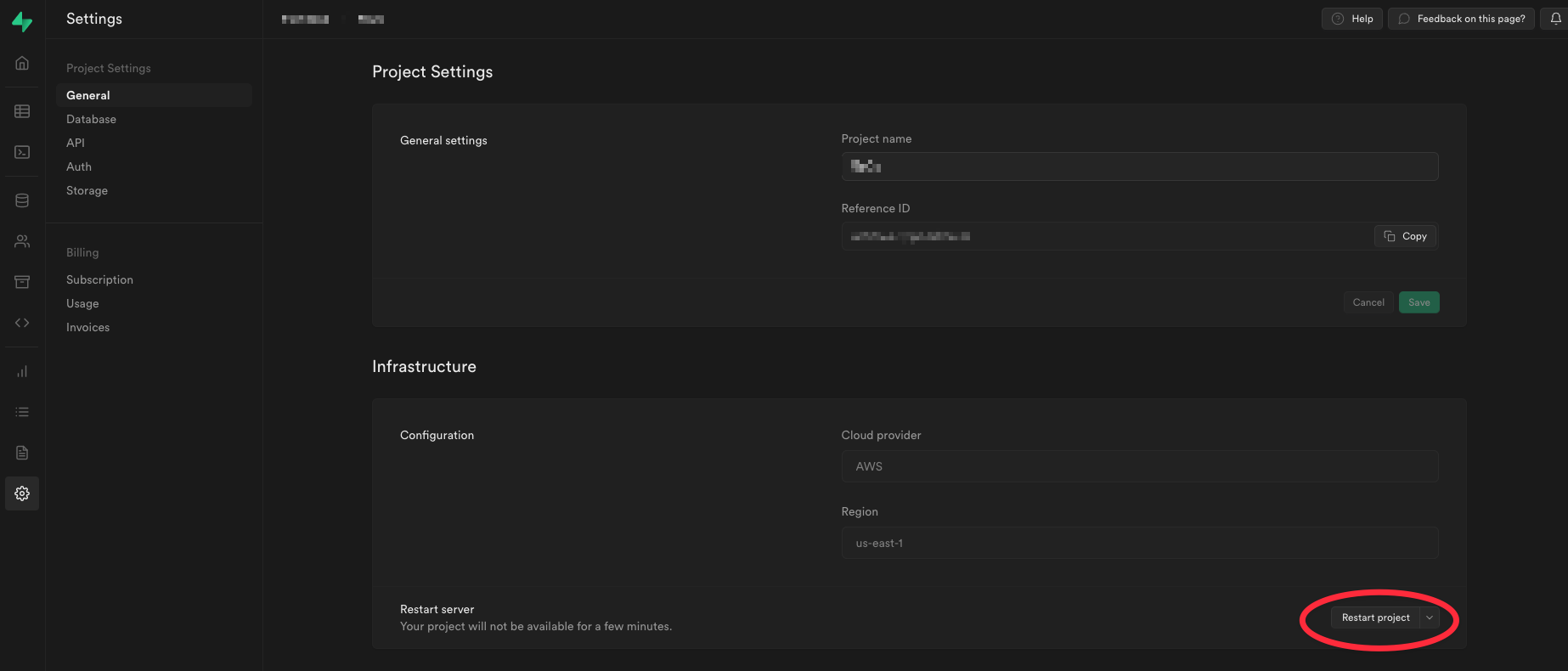The height and width of the screenshot is (671, 1568).
Task: Open the Database icon in sidebar
Action: click(x=22, y=200)
